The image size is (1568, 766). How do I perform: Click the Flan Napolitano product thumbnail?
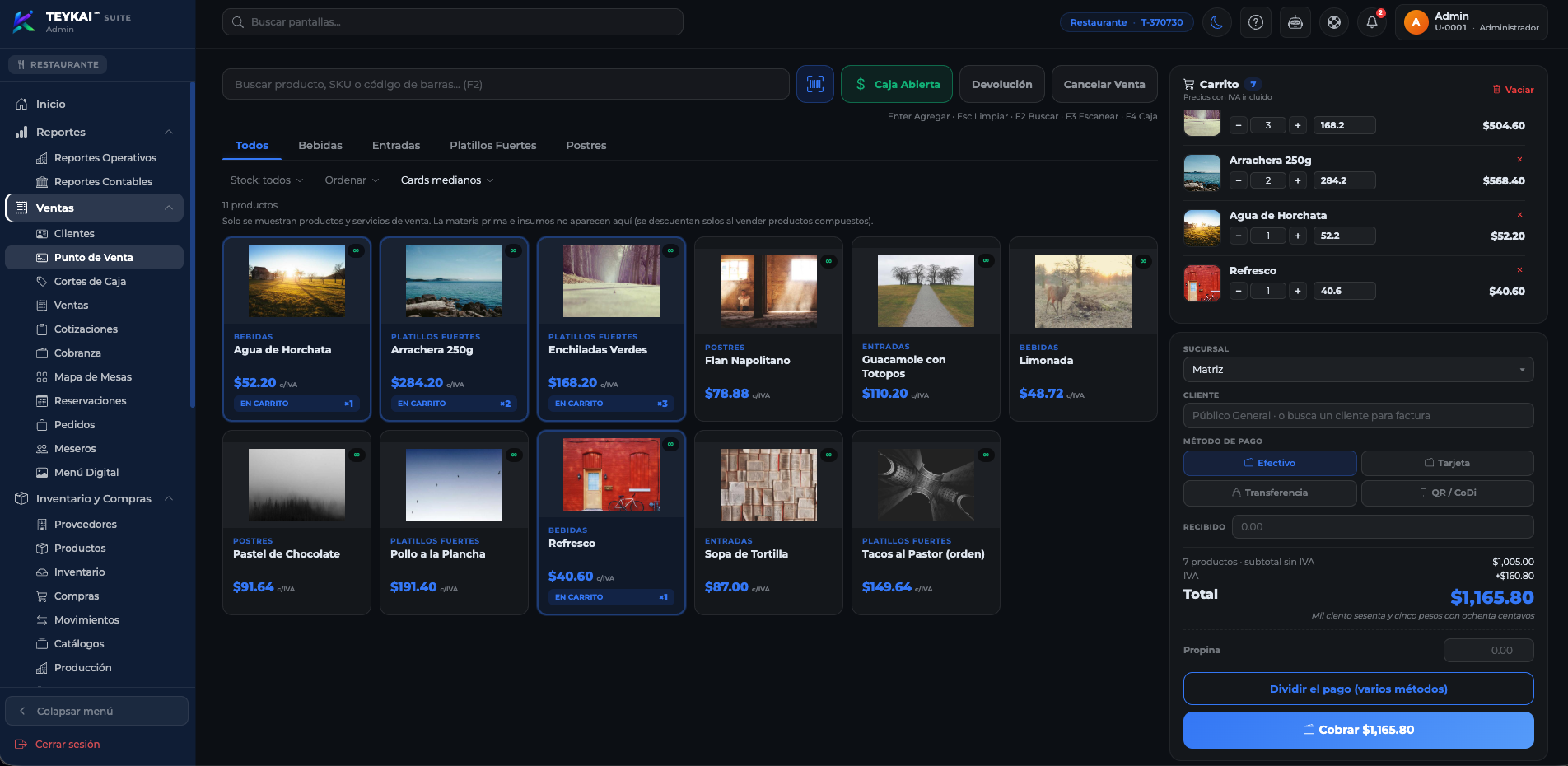click(x=768, y=292)
